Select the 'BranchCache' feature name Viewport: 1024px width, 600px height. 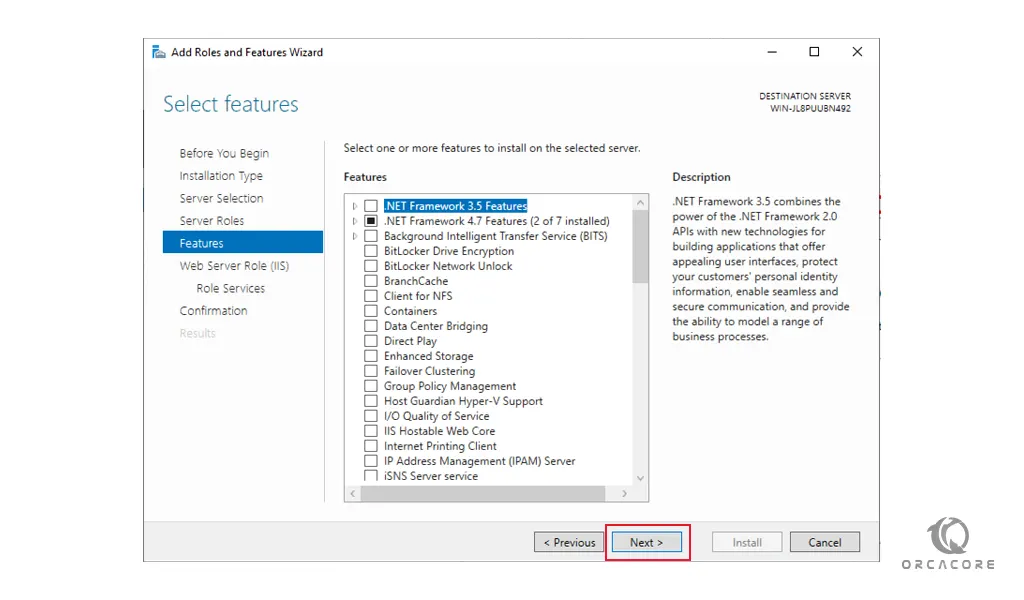pyautogui.click(x=416, y=281)
